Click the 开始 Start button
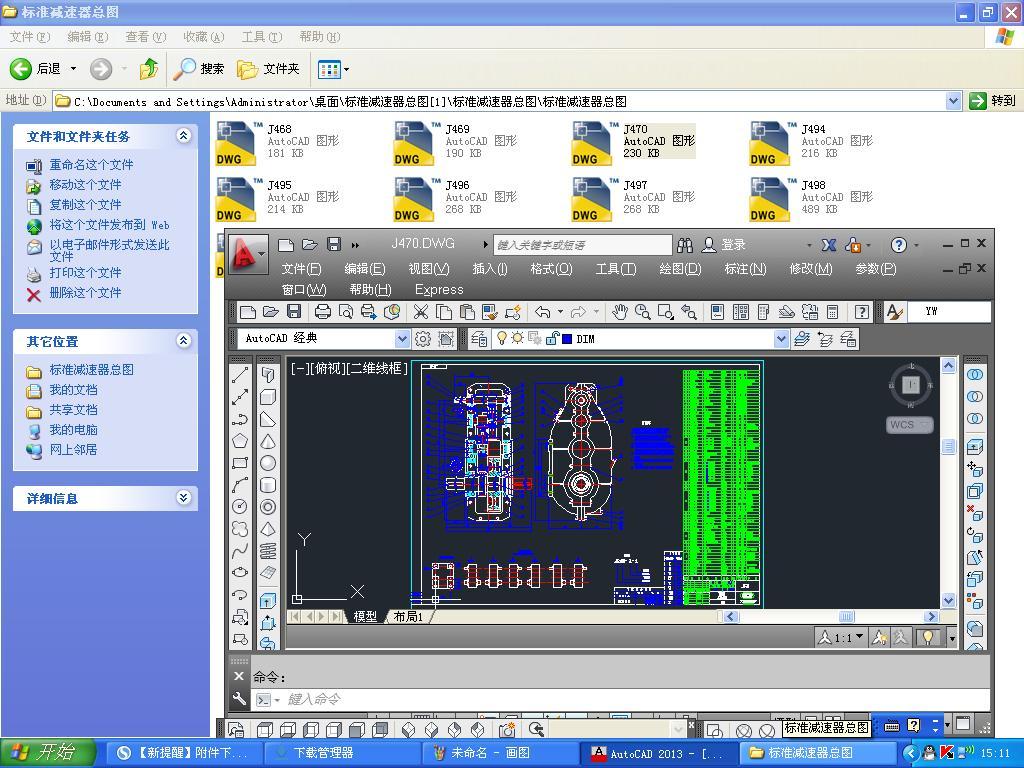 point(48,753)
